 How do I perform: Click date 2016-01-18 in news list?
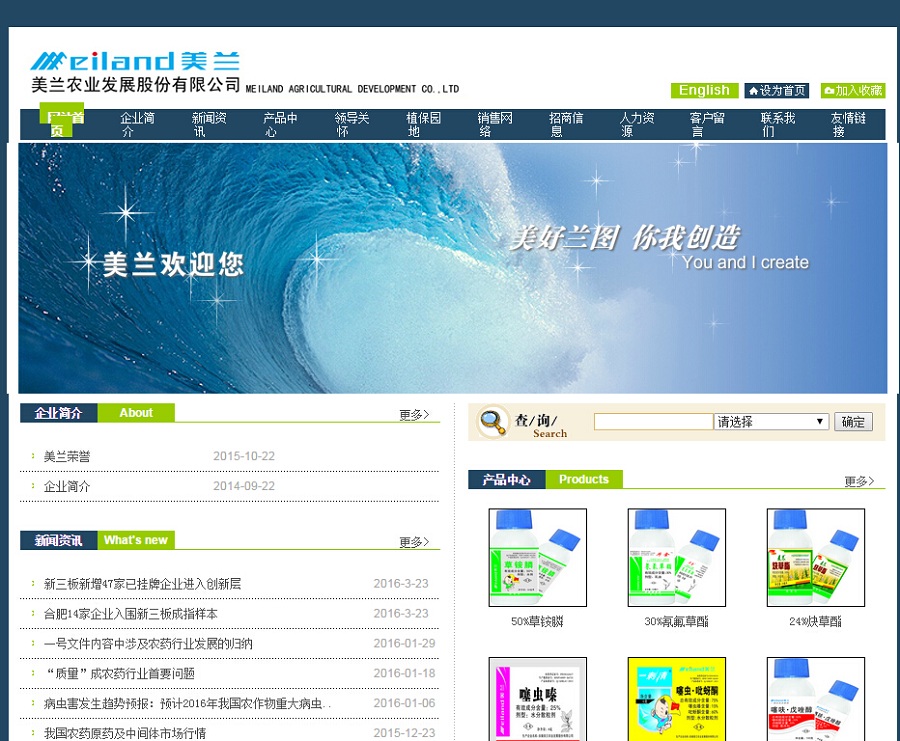(x=405, y=673)
